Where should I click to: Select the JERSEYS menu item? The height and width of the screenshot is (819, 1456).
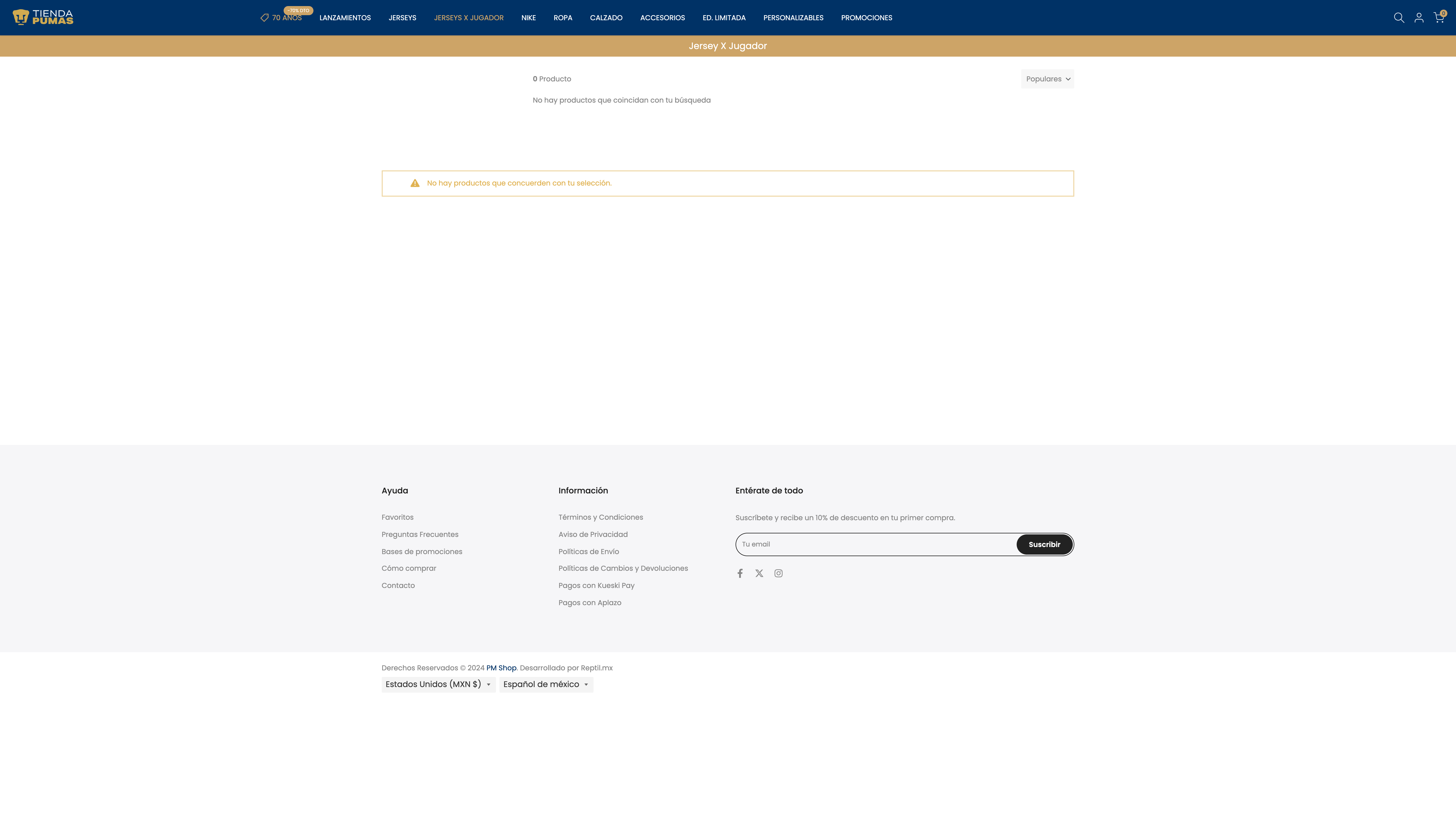coord(402,17)
